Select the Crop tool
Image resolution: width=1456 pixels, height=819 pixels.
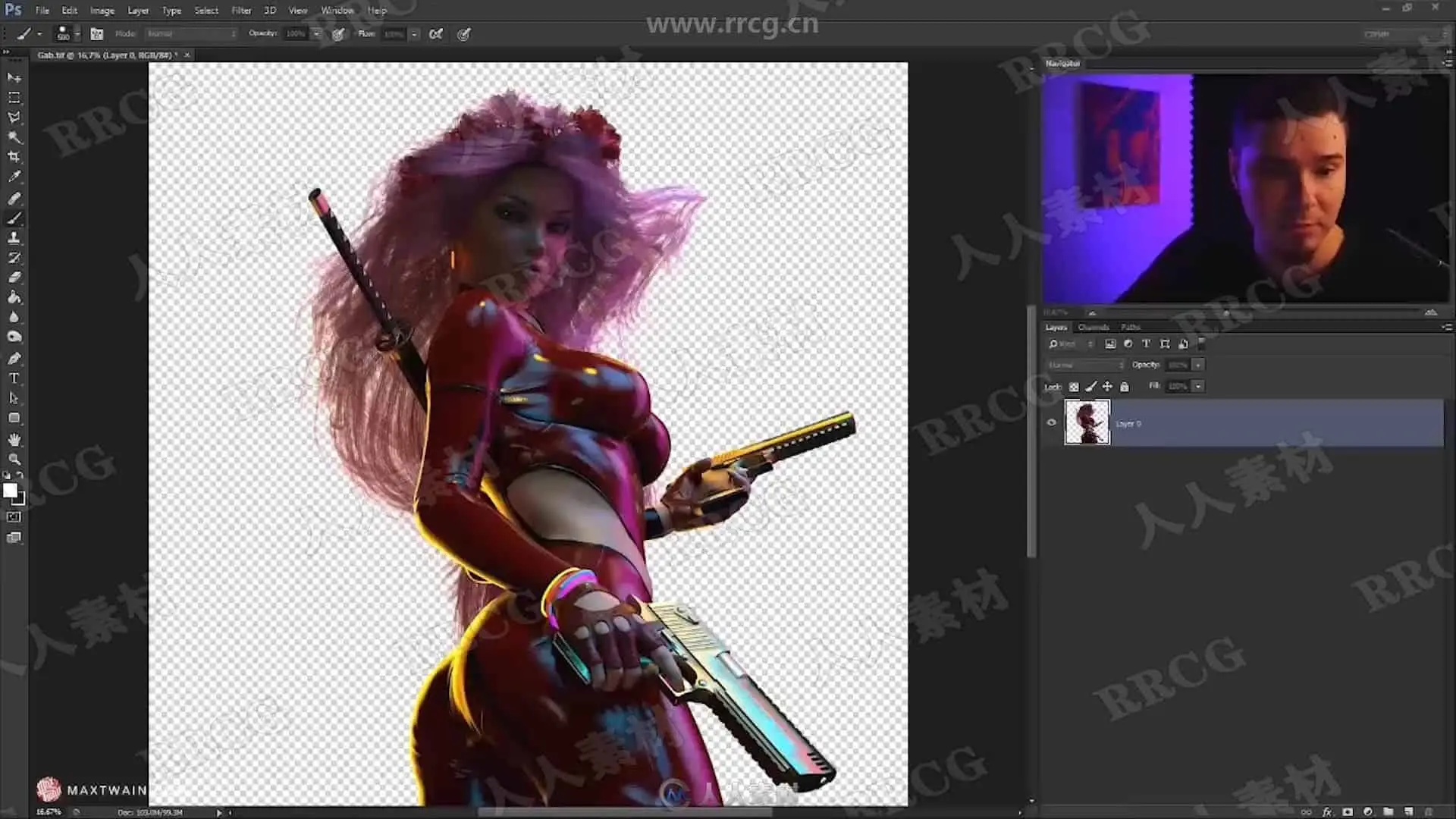click(x=14, y=157)
